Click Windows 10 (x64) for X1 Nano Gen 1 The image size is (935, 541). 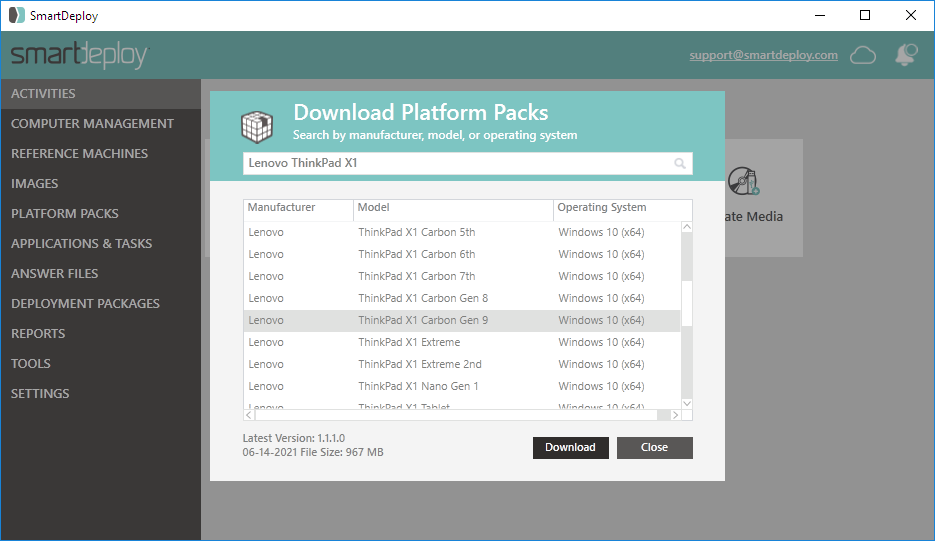(601, 387)
